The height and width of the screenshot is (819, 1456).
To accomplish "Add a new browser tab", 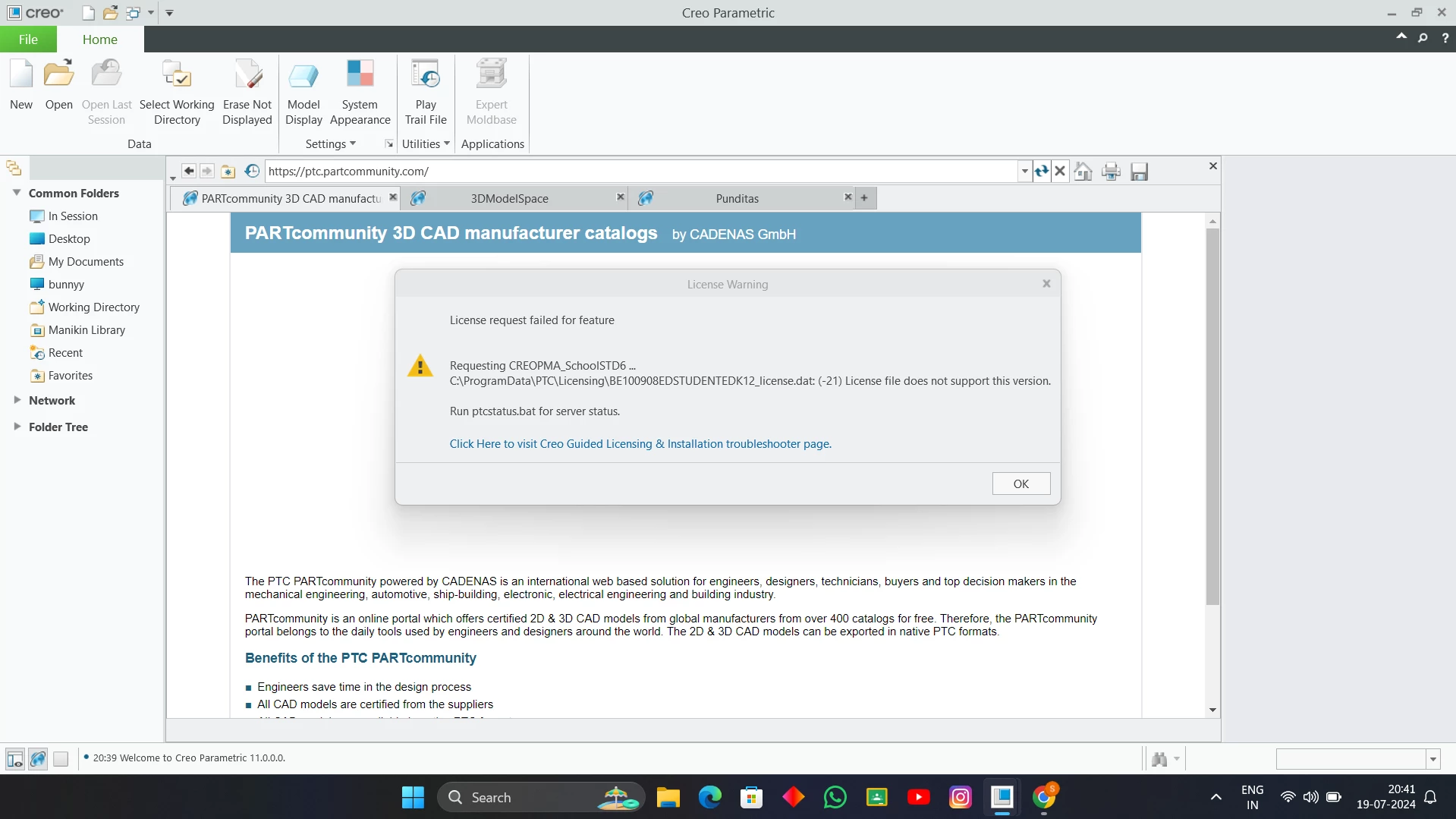I will pos(864,197).
